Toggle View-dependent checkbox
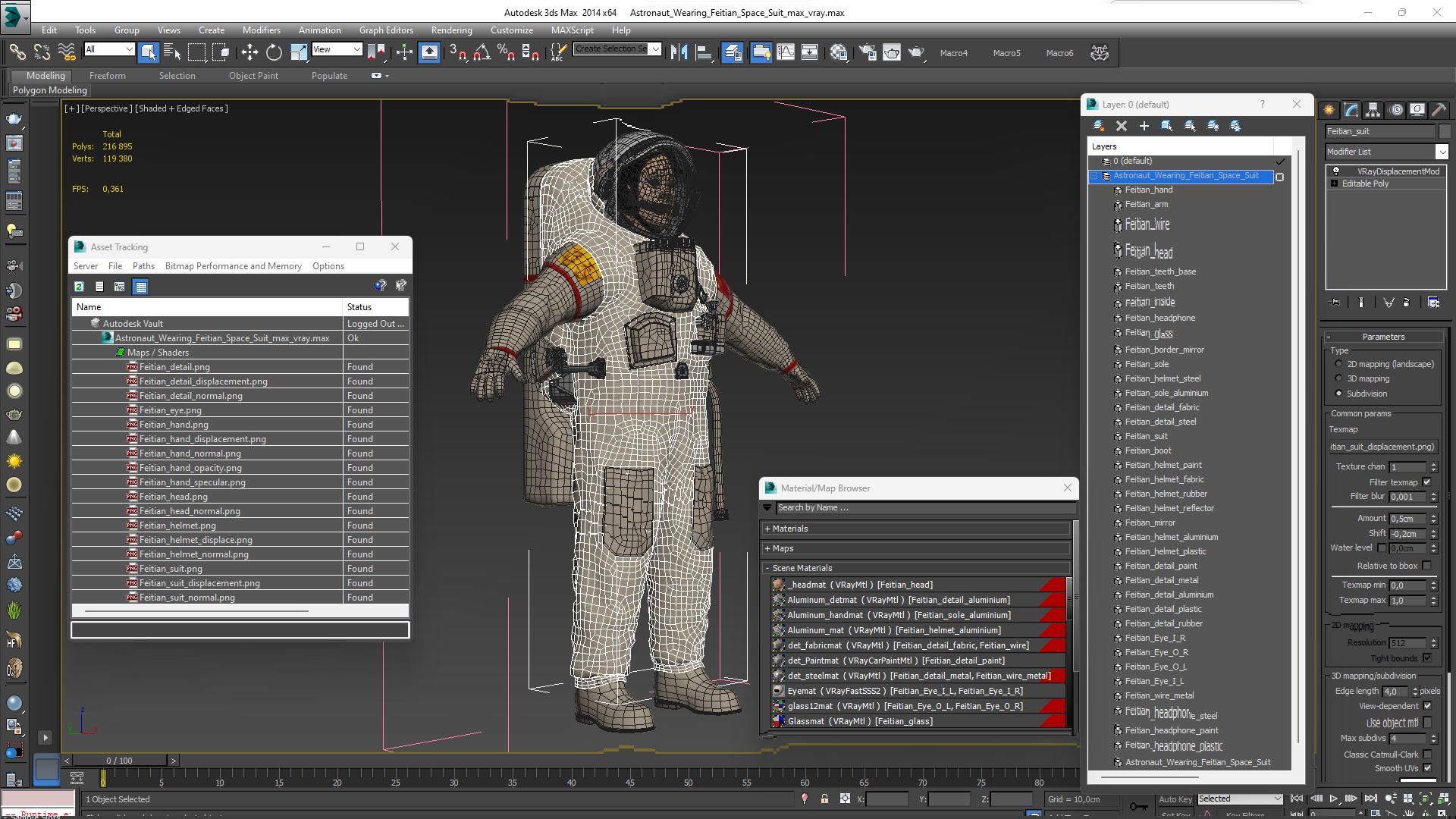This screenshot has height=819, width=1456. pyautogui.click(x=1427, y=706)
